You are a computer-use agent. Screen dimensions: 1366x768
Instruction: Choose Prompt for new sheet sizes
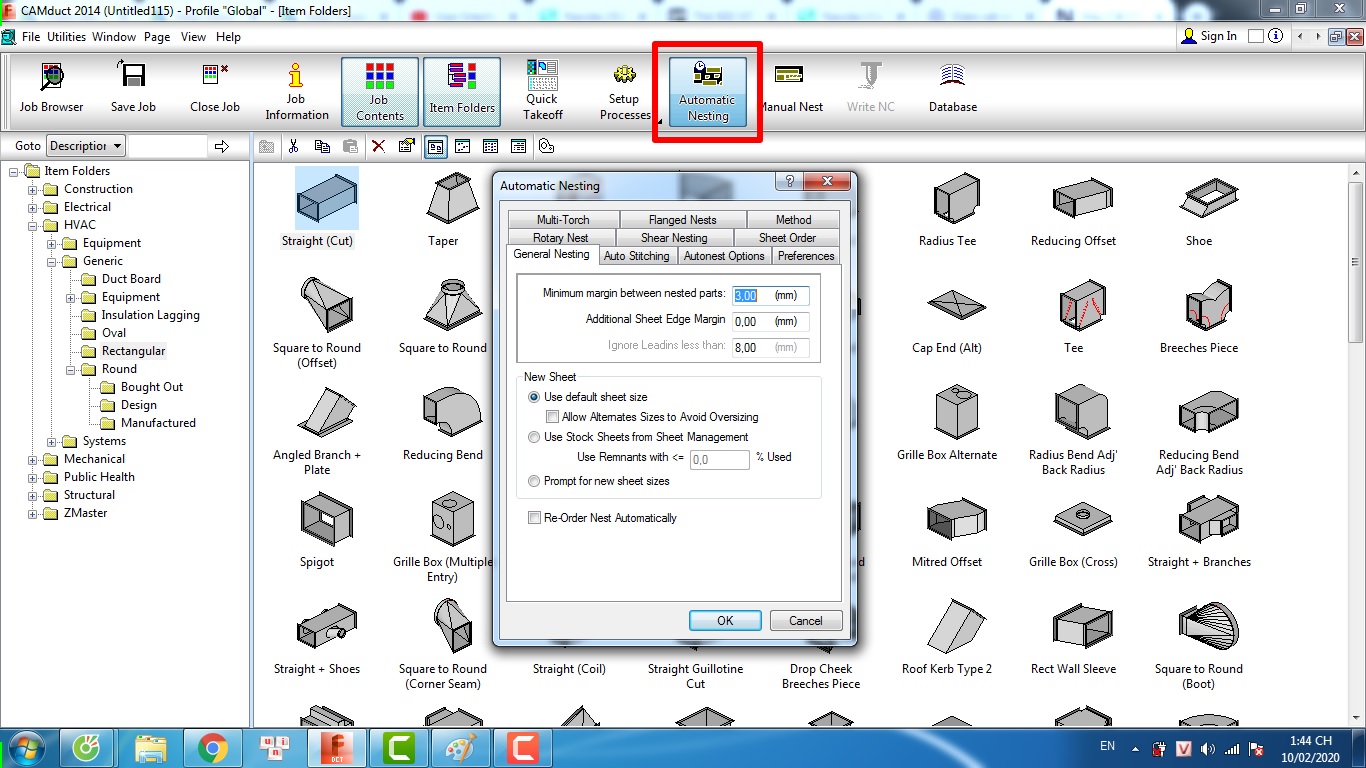[534, 481]
